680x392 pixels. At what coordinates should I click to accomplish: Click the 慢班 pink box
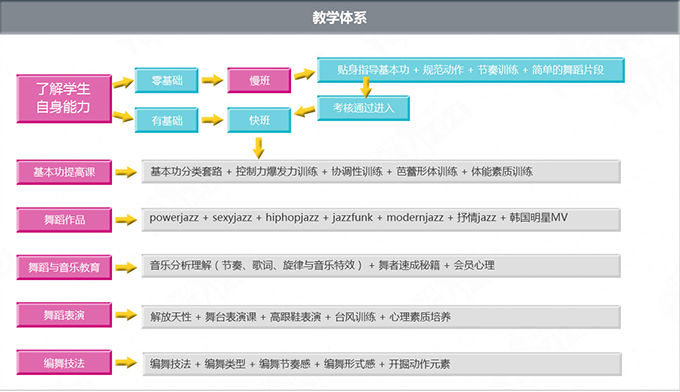tap(259, 80)
